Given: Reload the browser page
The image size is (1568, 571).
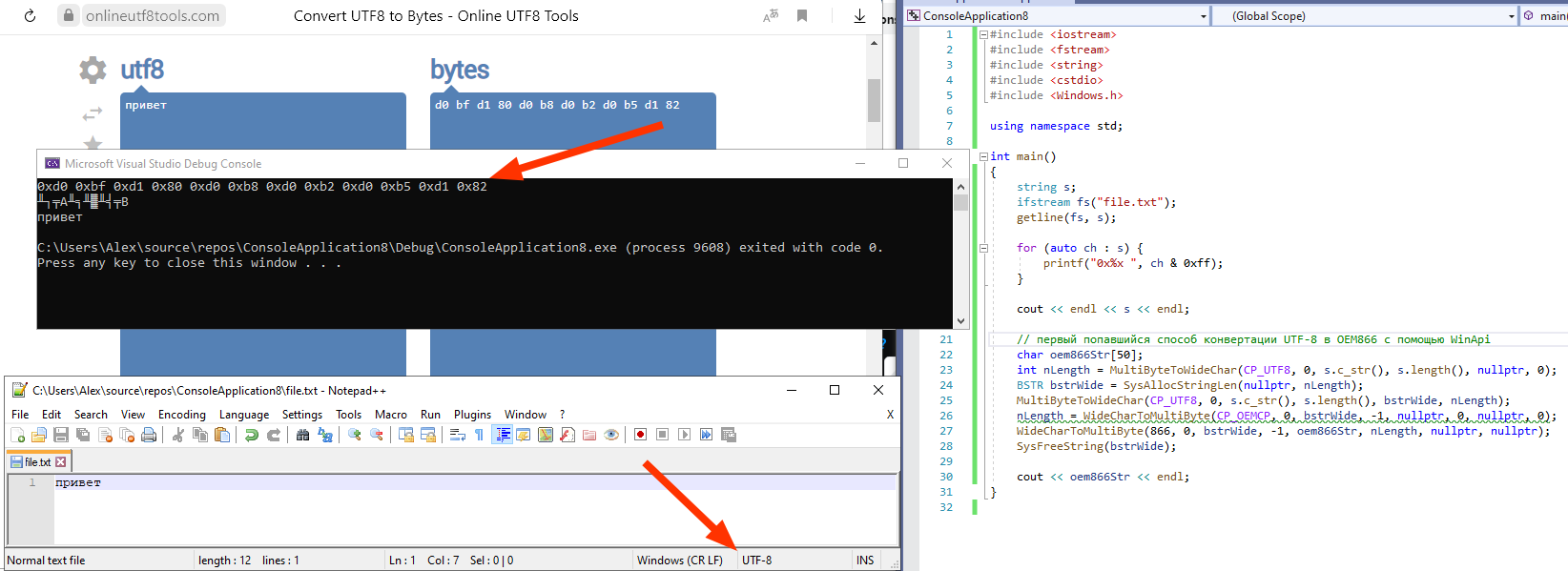Looking at the screenshot, I should [x=30, y=16].
